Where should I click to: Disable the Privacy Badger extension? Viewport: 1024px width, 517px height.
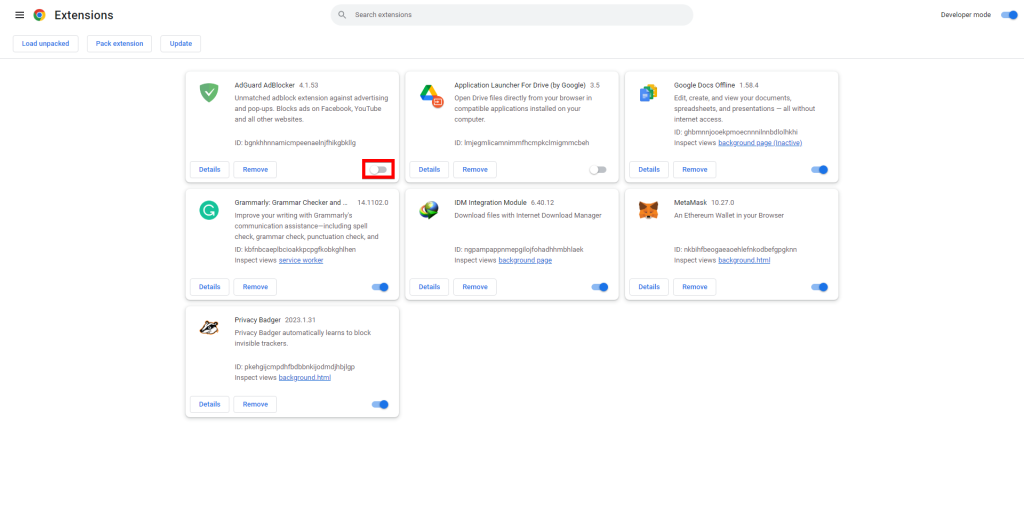pos(380,405)
